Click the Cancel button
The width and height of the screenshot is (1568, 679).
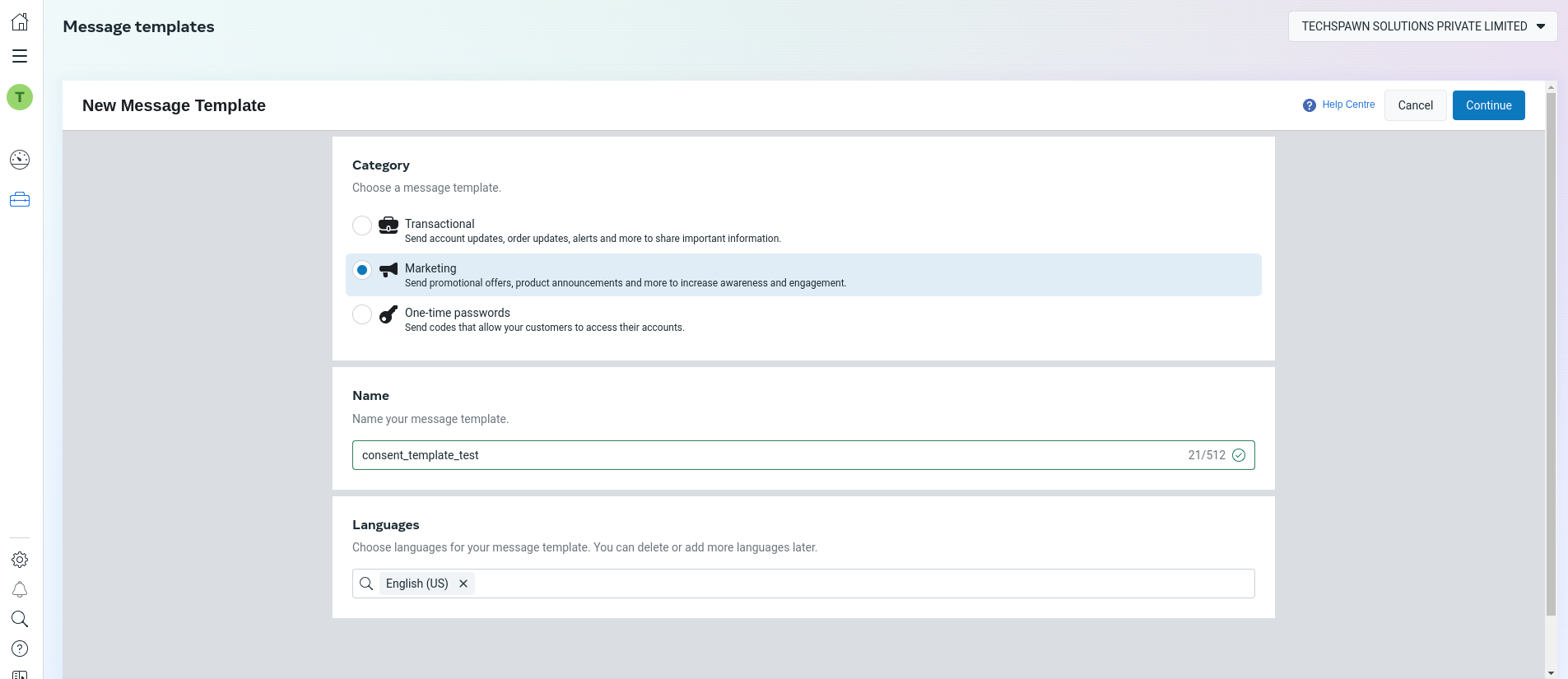pos(1415,105)
